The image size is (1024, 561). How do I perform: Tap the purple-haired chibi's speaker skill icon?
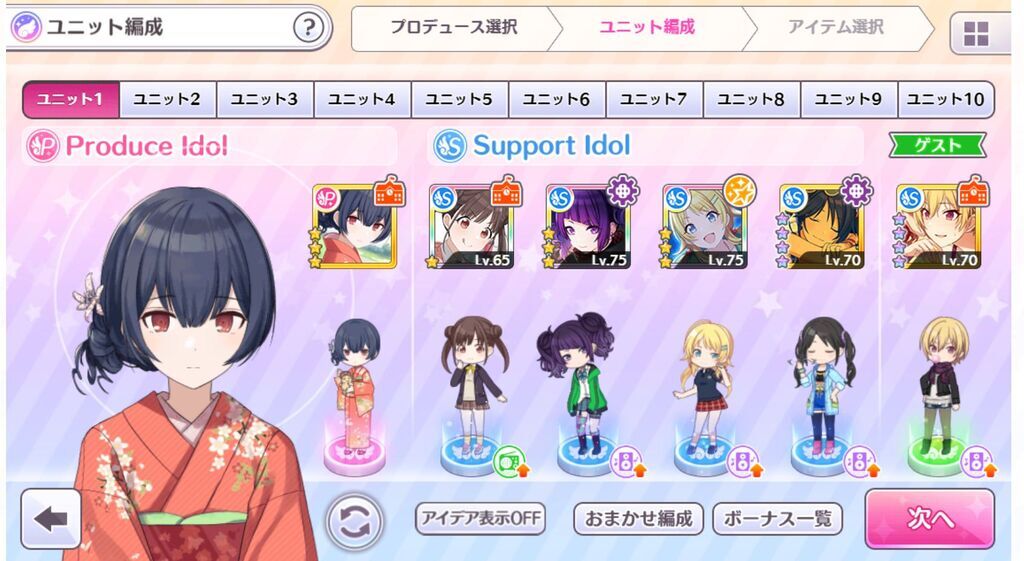click(x=625, y=460)
